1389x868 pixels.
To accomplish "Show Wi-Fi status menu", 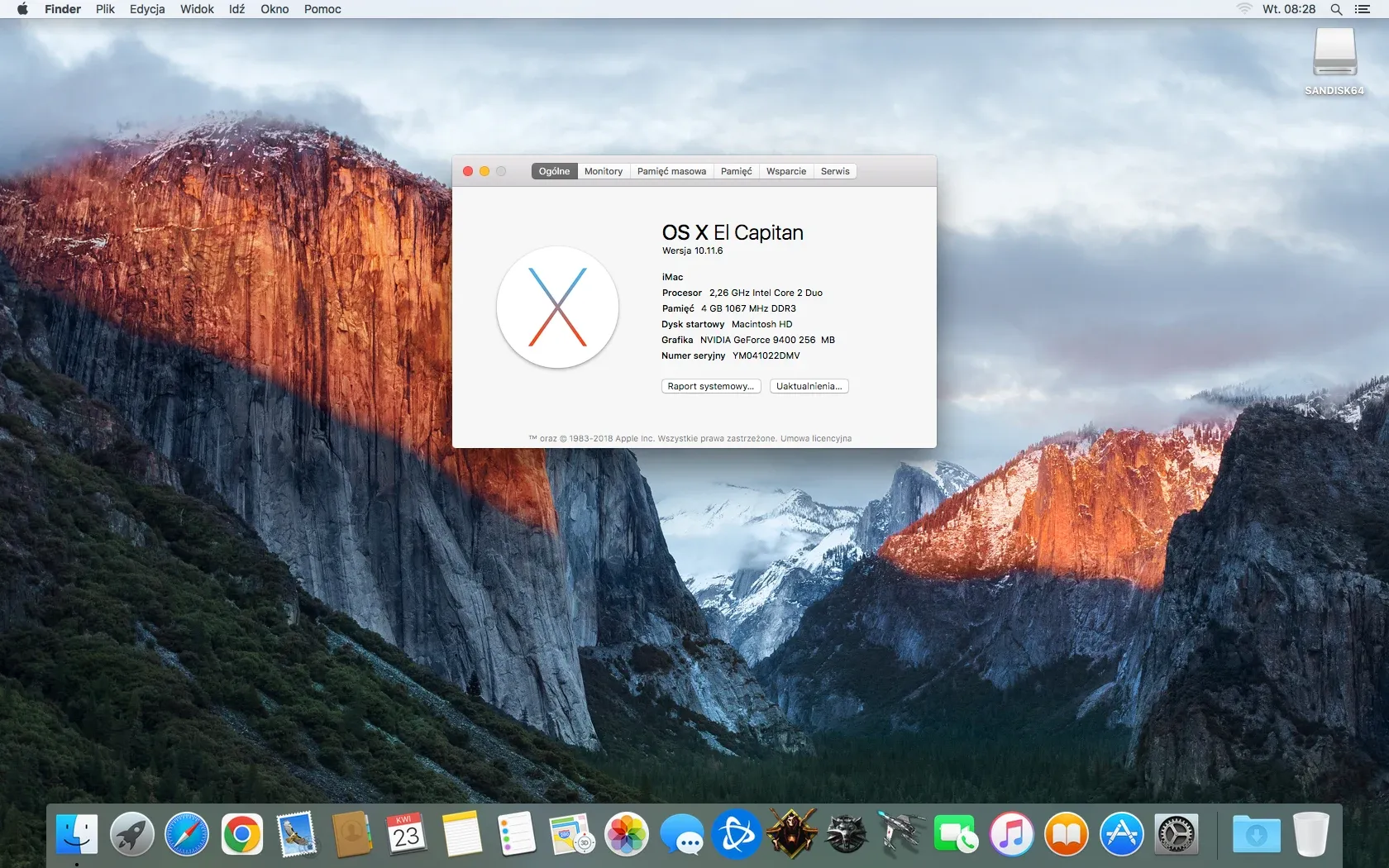I will (1243, 9).
